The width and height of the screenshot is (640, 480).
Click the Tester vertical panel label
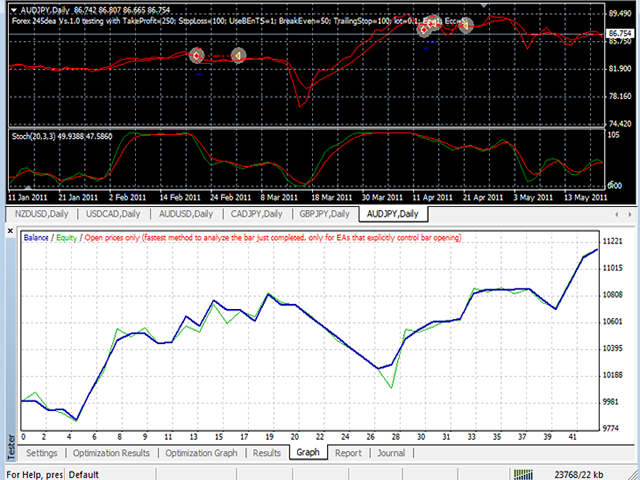11,446
